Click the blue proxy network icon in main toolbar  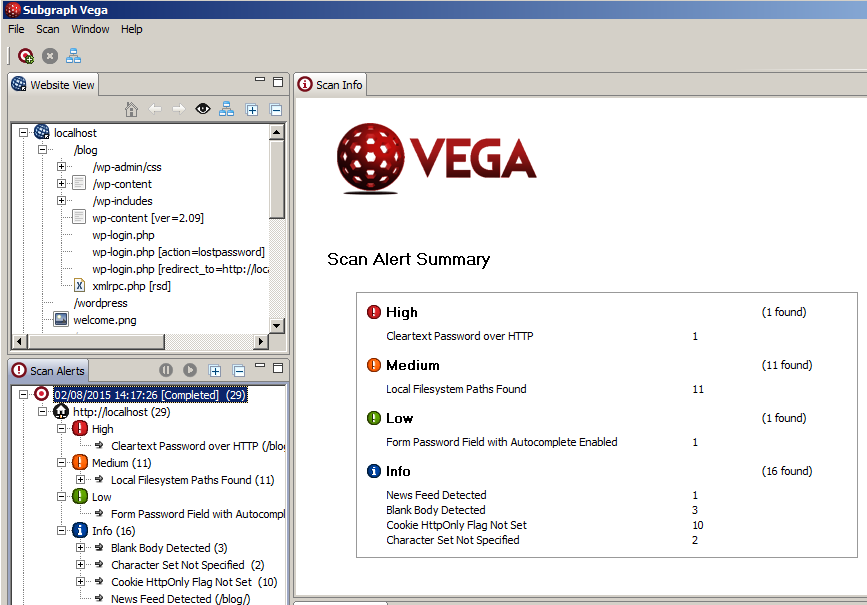tap(74, 56)
